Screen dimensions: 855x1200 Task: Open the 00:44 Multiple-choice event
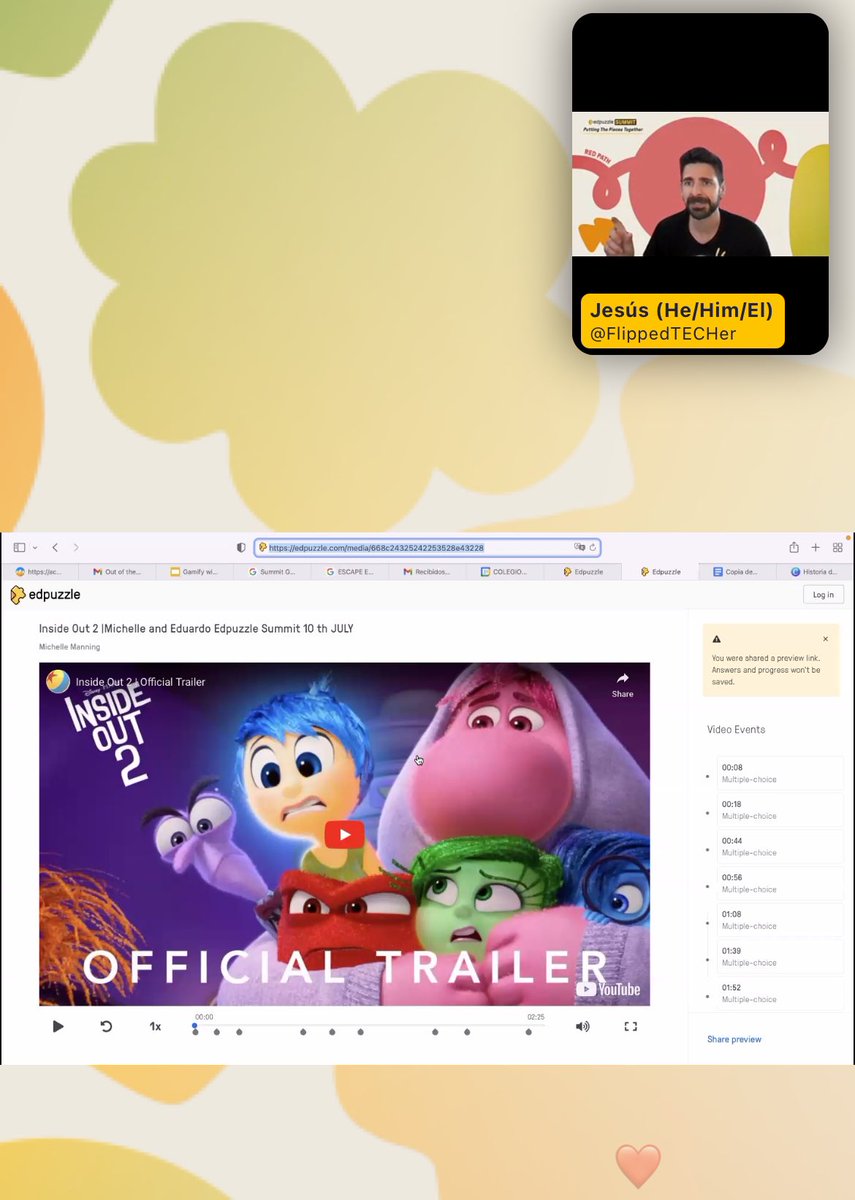point(780,847)
